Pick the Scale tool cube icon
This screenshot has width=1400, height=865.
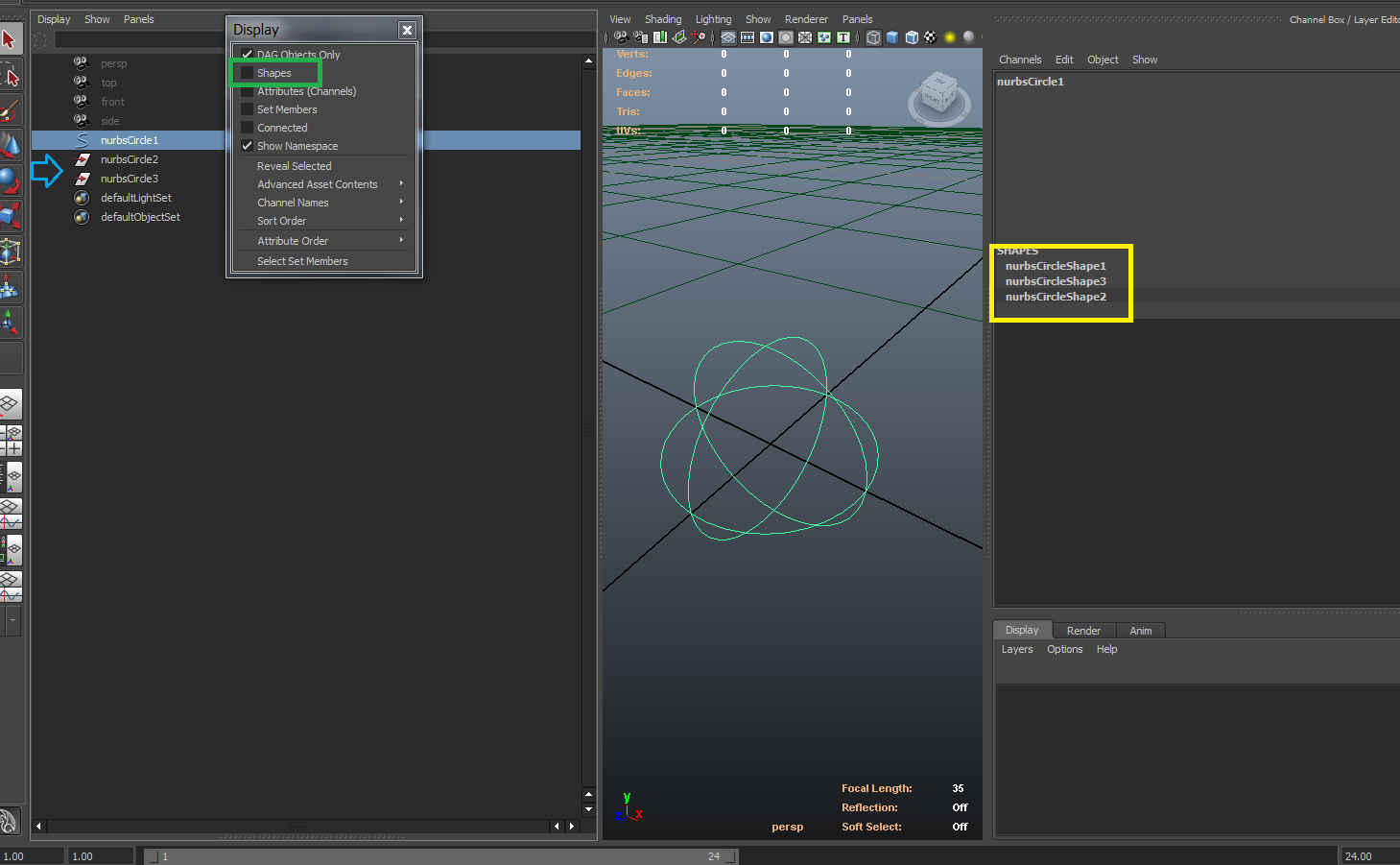pyautogui.click(x=10, y=216)
